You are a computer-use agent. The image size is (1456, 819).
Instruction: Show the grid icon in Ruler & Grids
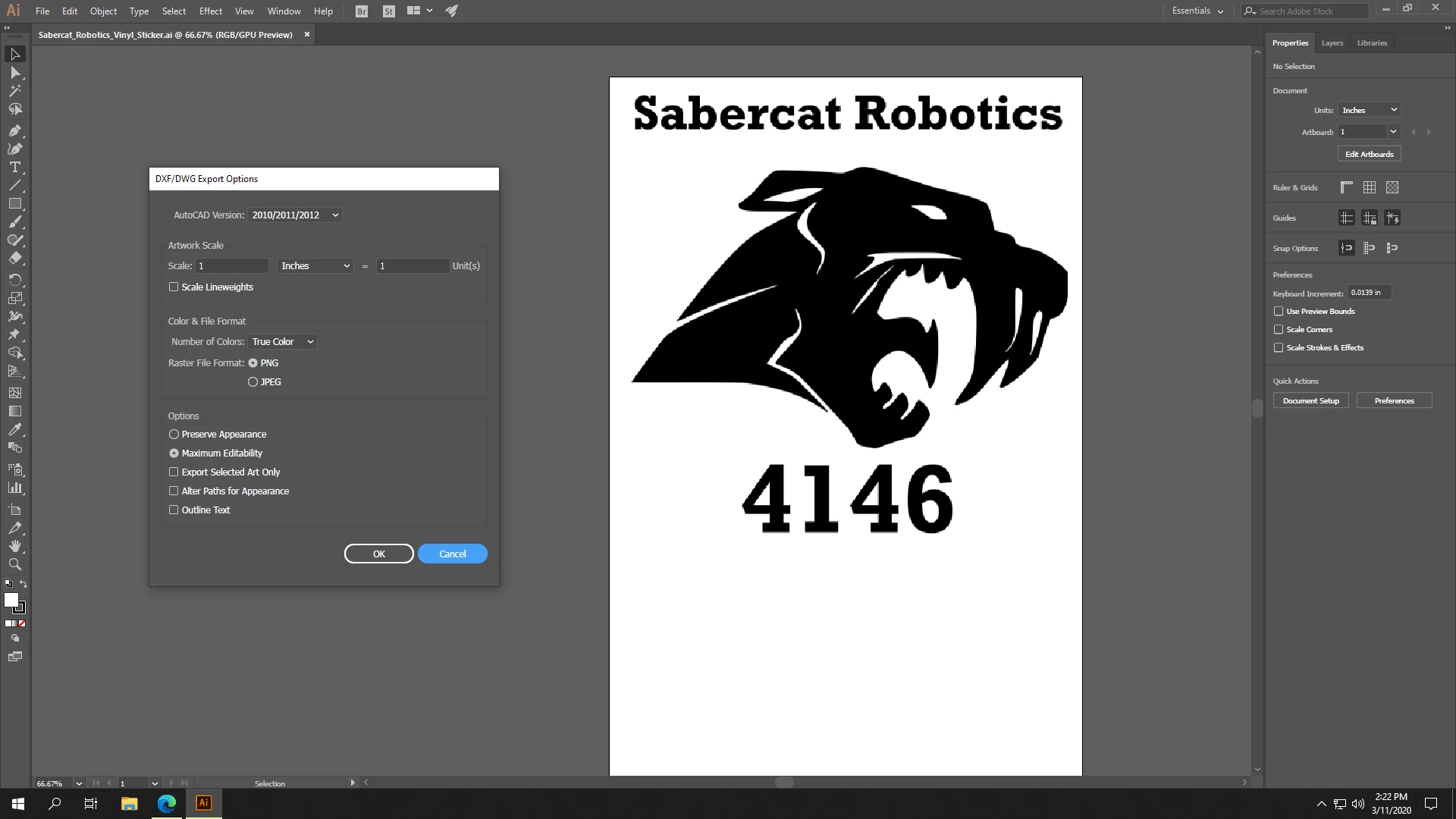(x=1369, y=187)
